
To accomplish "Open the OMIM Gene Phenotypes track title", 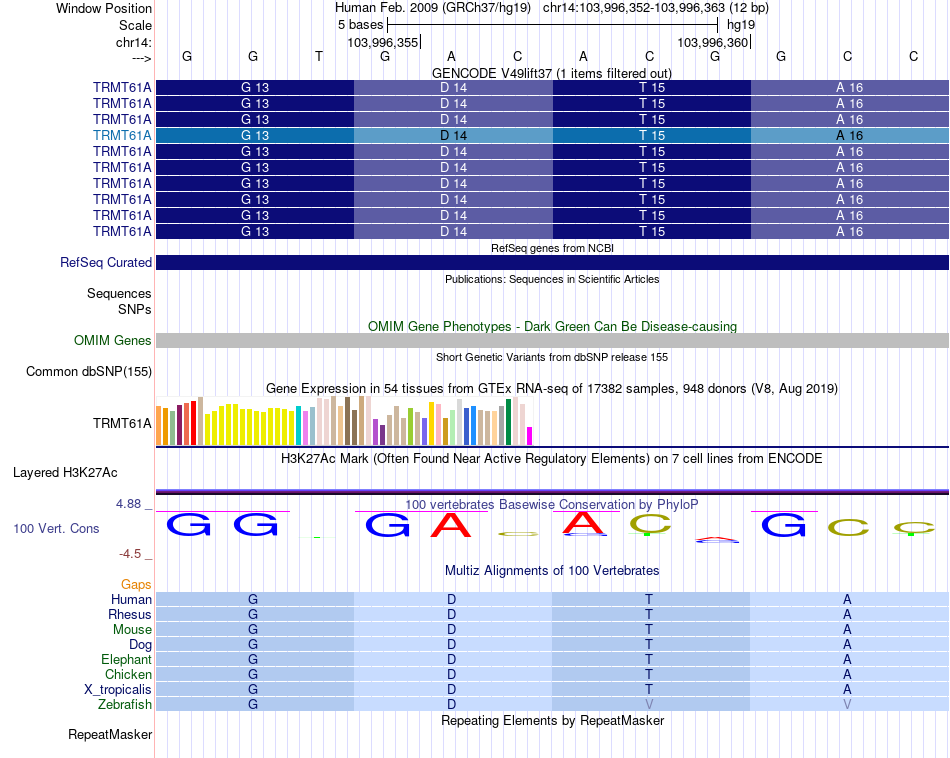I will click(x=552, y=326).
